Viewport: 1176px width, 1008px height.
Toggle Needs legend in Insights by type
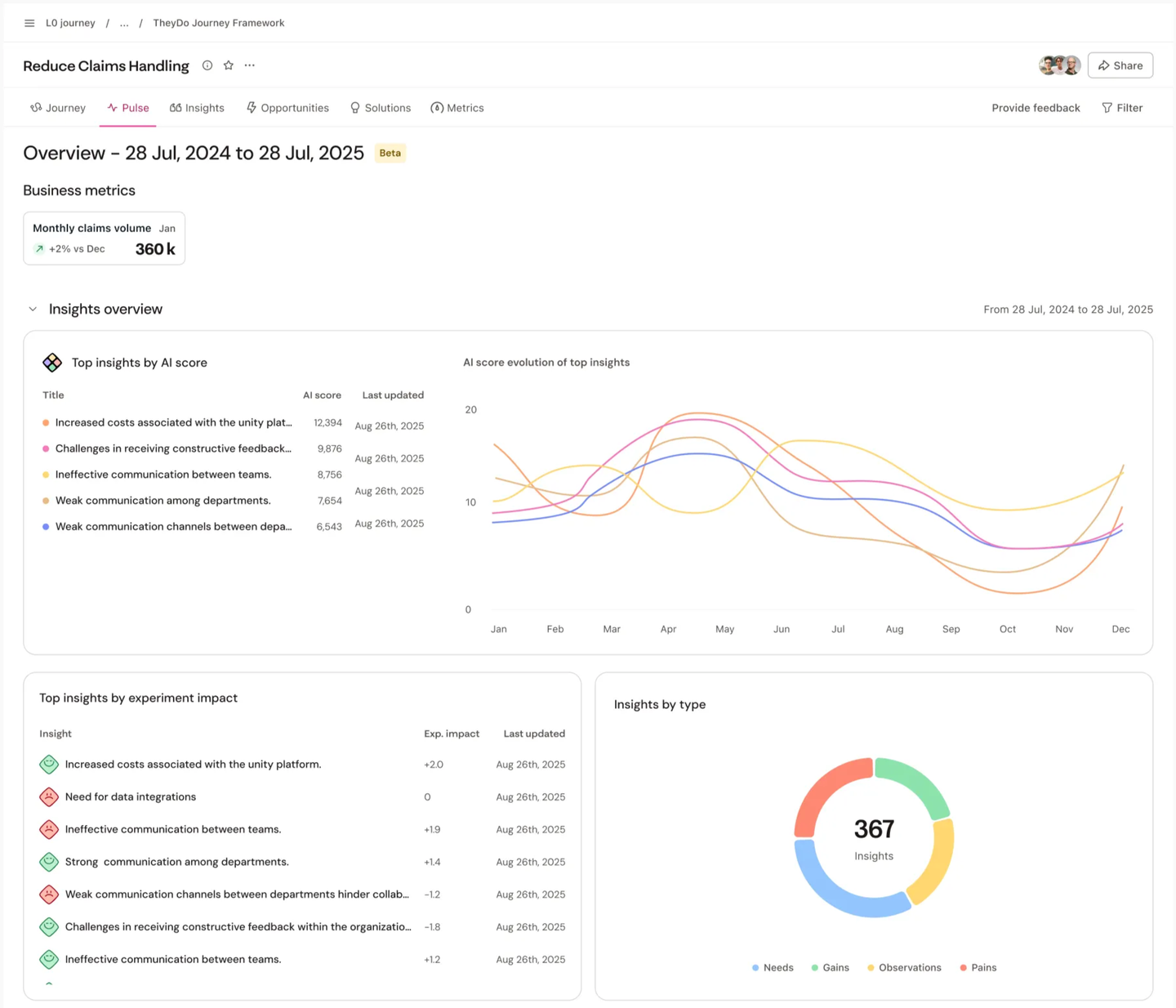coord(773,967)
